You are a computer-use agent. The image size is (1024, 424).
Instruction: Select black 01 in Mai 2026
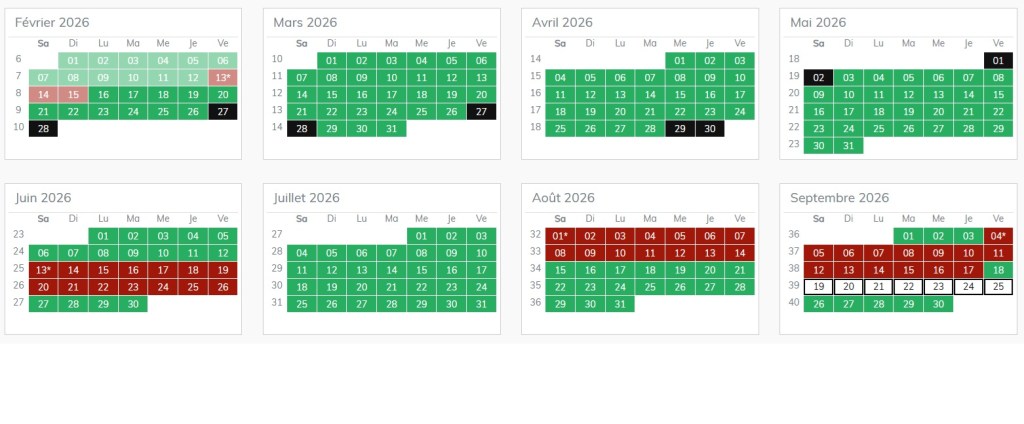click(998, 60)
